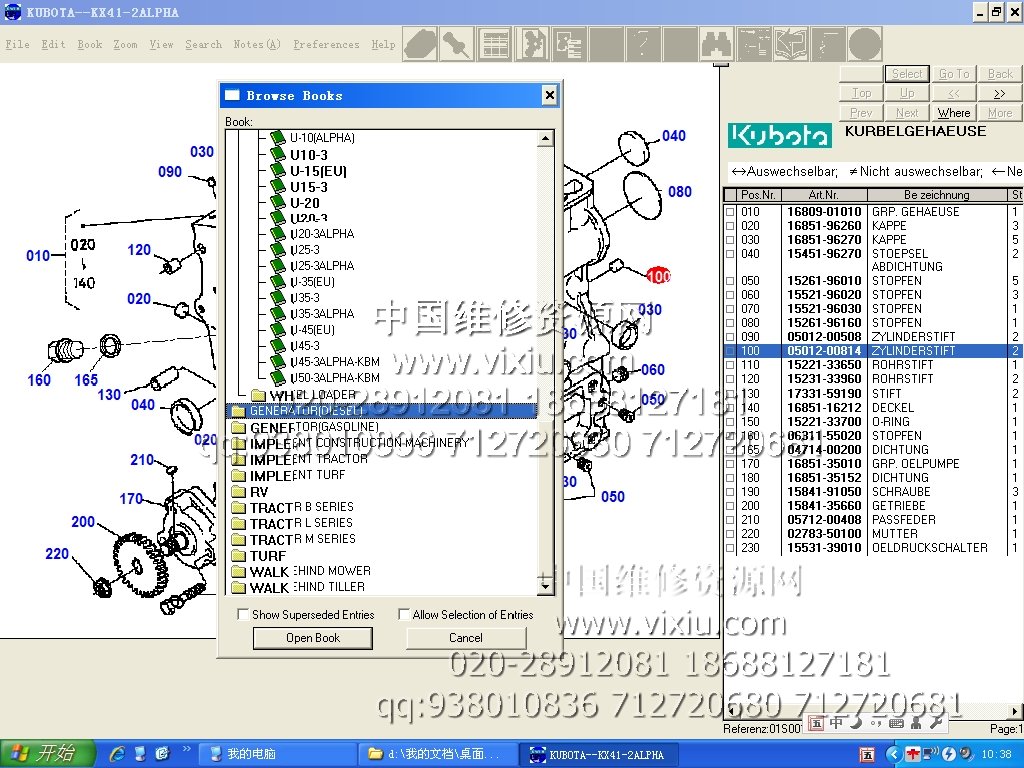Click the book list scrollbar down arrow

coord(545,589)
